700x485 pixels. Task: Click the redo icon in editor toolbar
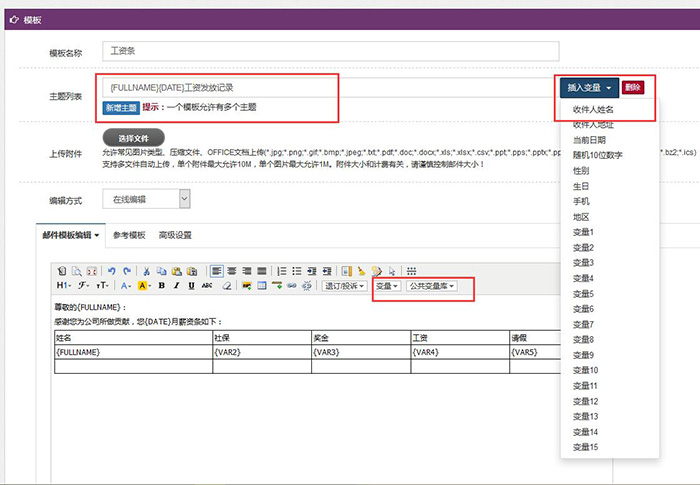click(x=125, y=271)
